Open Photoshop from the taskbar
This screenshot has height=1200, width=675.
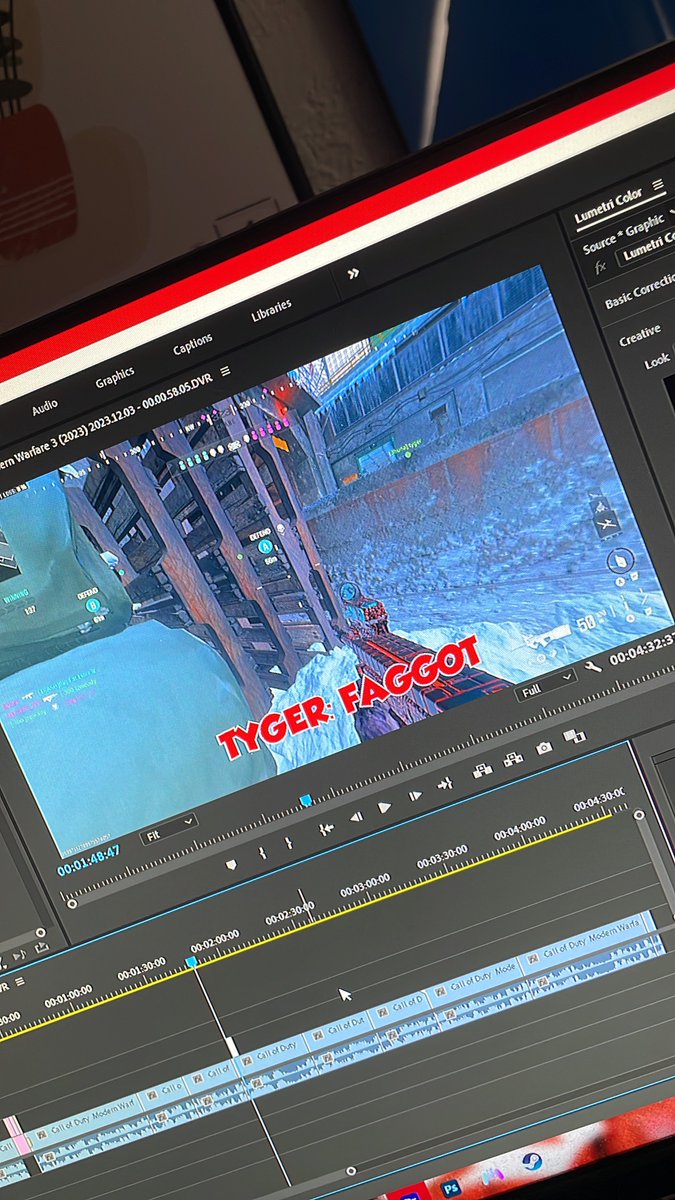click(x=451, y=1188)
